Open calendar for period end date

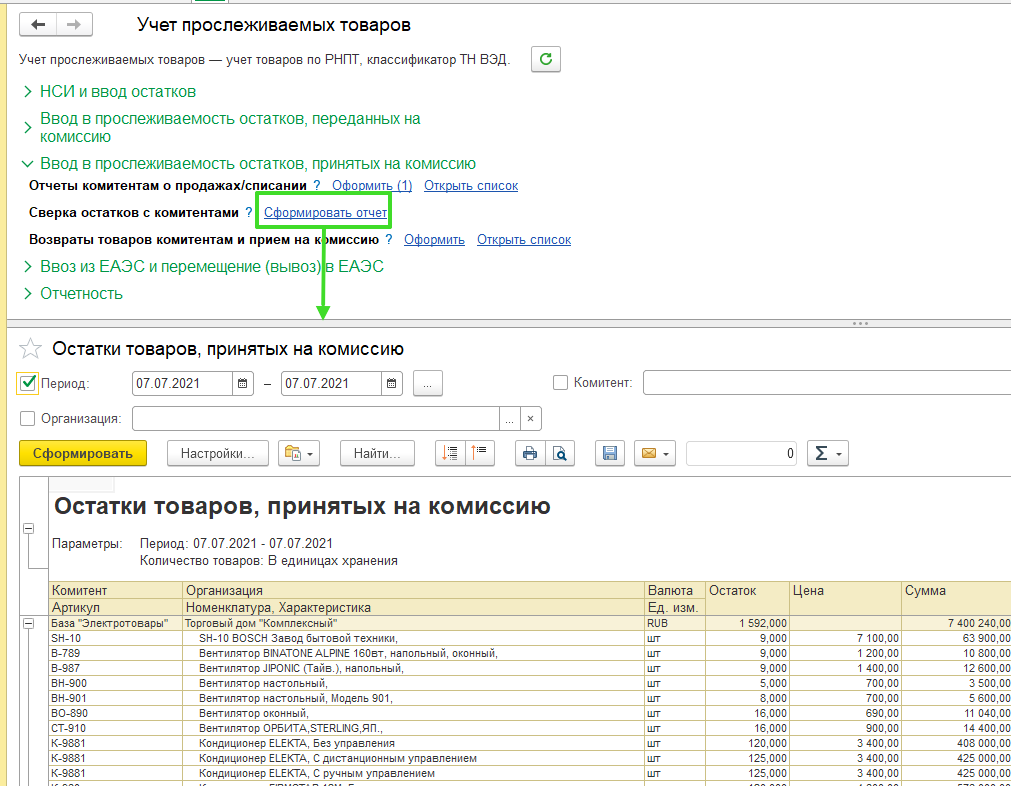click(x=391, y=384)
